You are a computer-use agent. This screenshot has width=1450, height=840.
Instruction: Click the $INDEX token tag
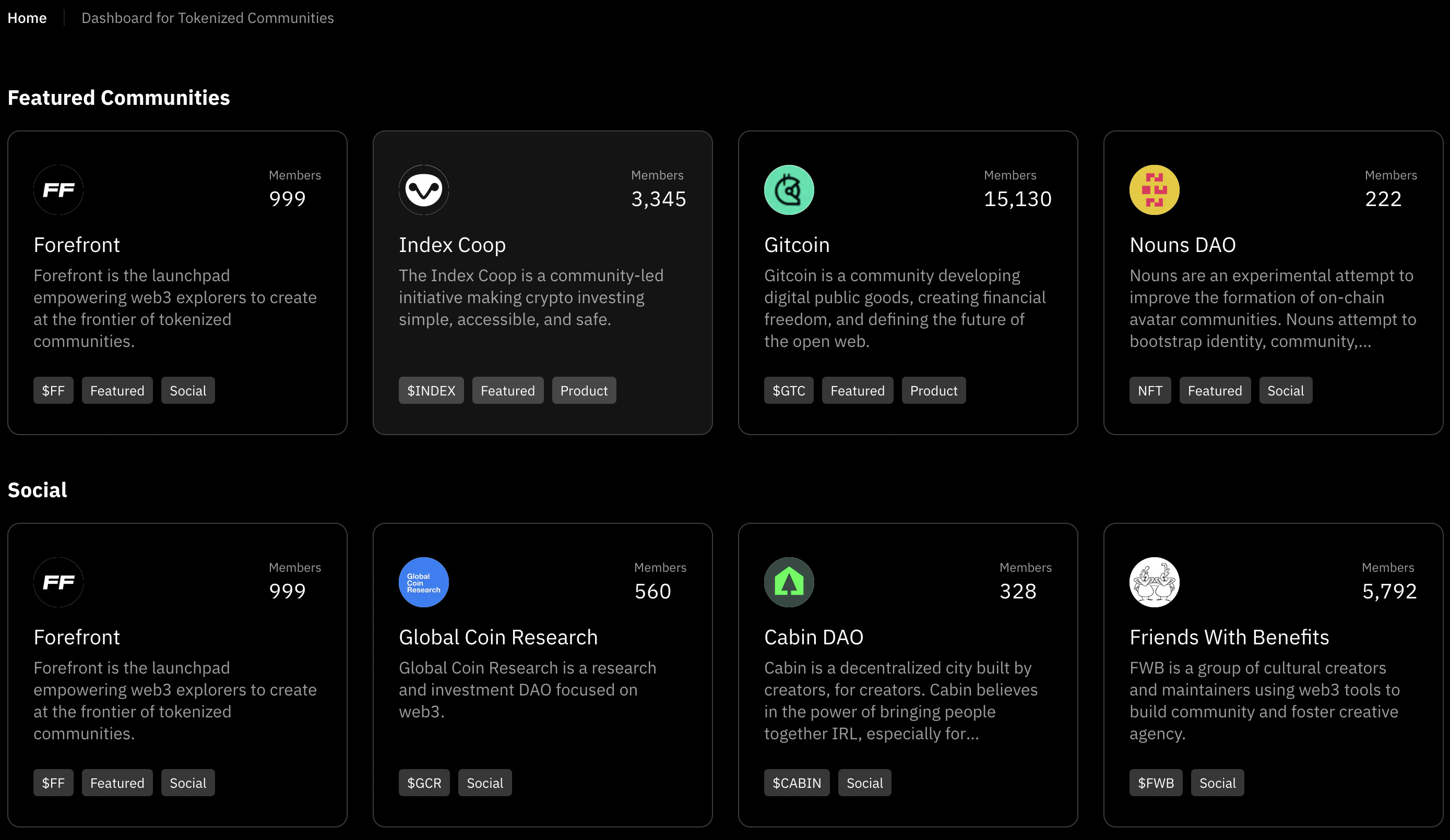431,390
